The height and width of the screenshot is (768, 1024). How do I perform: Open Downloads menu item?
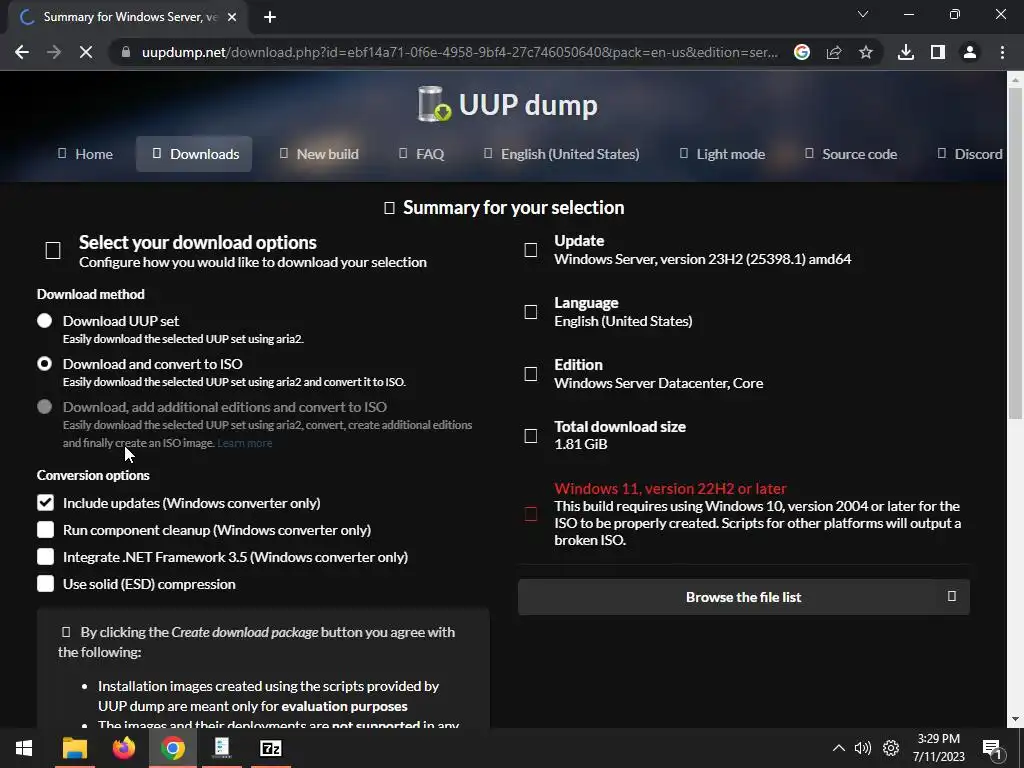tap(194, 154)
